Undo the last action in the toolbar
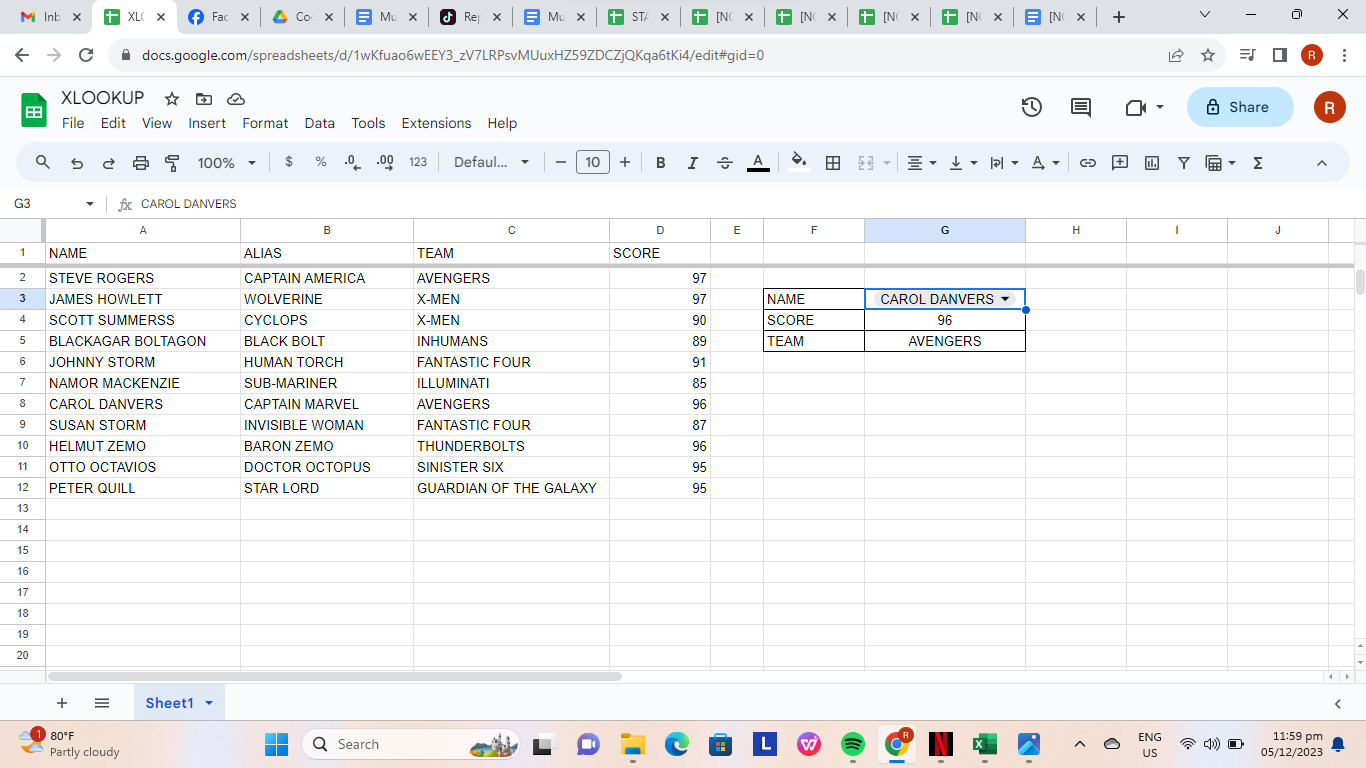 coord(76,162)
